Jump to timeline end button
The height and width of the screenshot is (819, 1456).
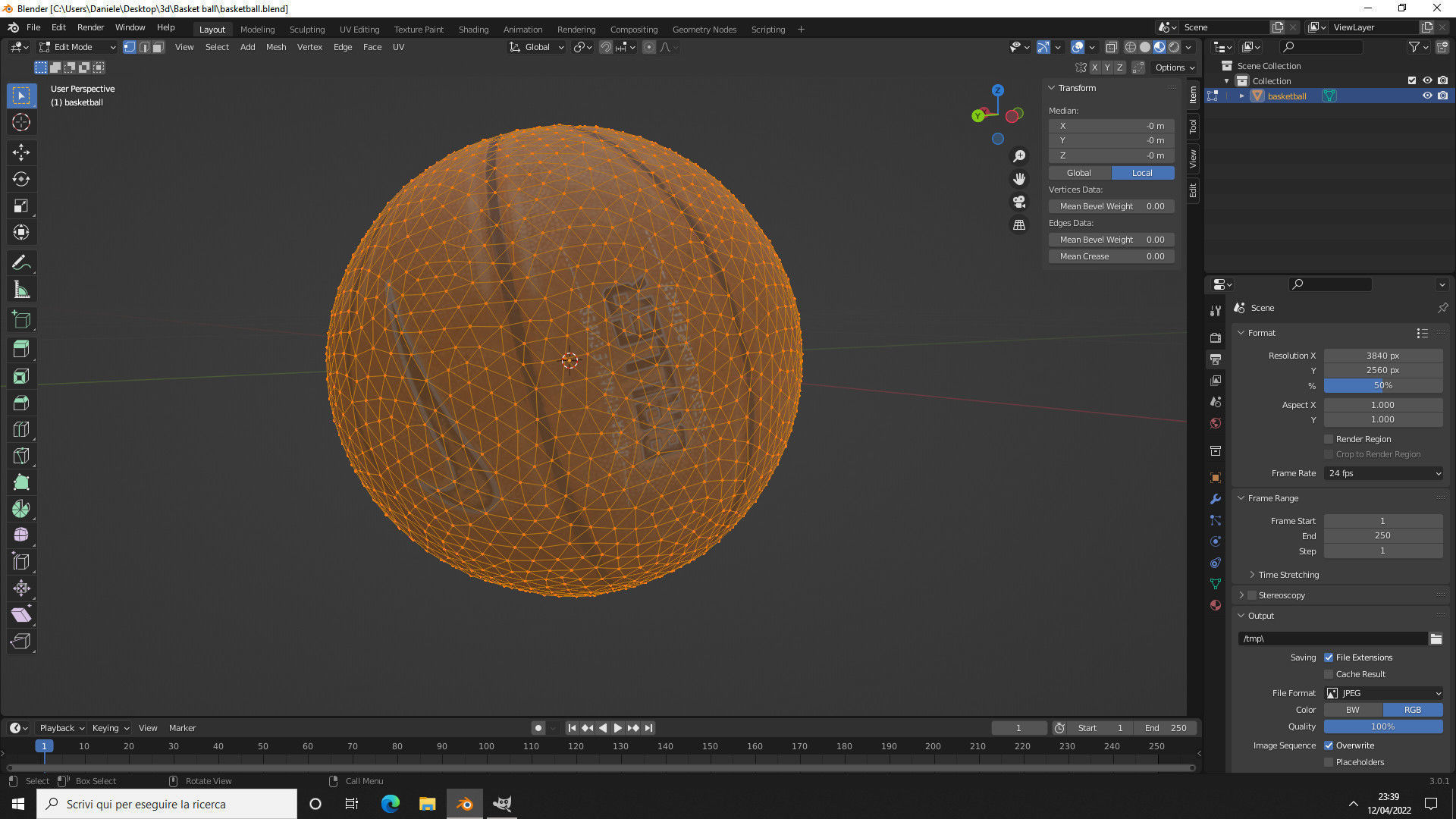(648, 728)
